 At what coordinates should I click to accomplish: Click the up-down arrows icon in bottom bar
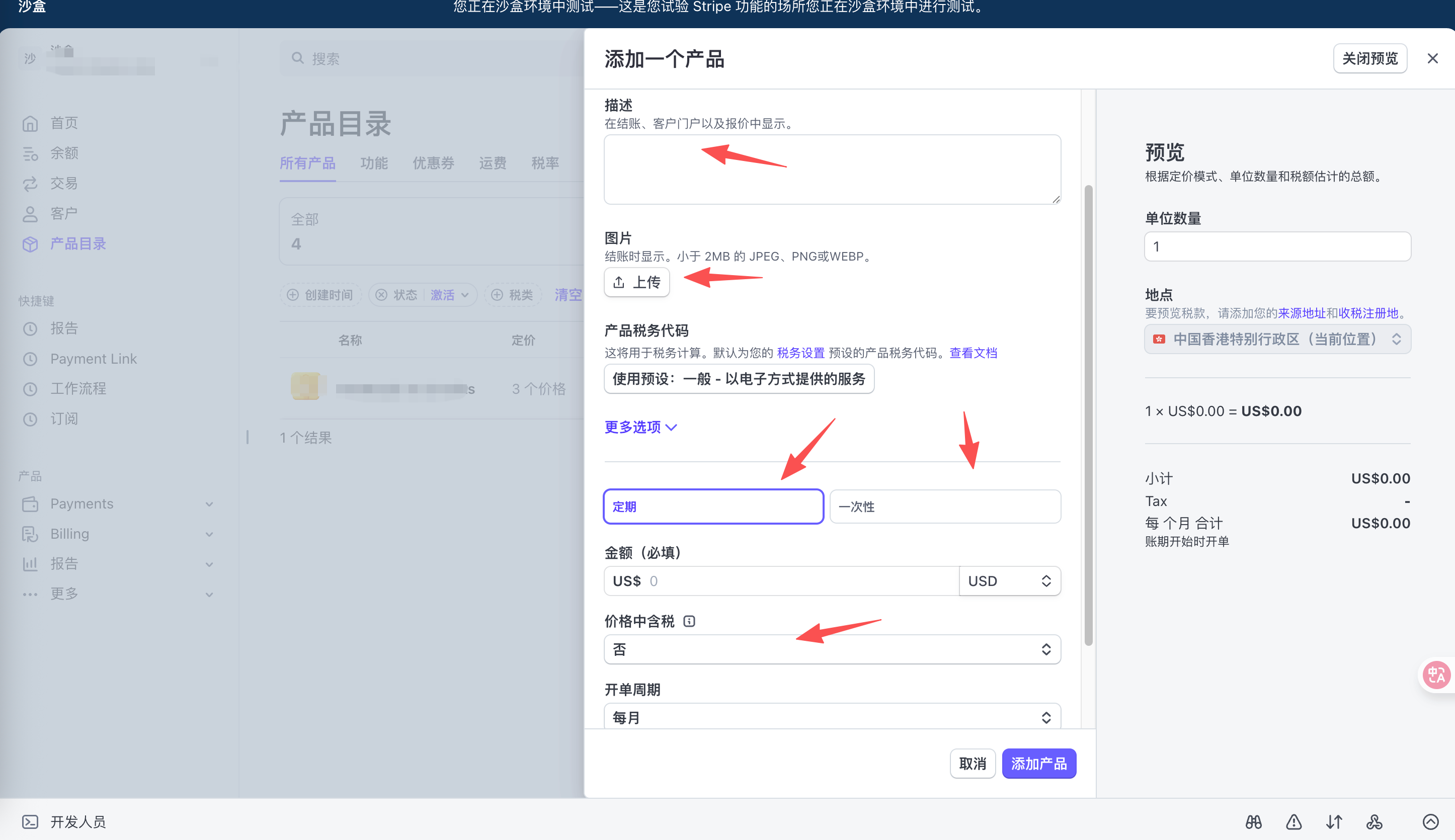tap(1334, 821)
